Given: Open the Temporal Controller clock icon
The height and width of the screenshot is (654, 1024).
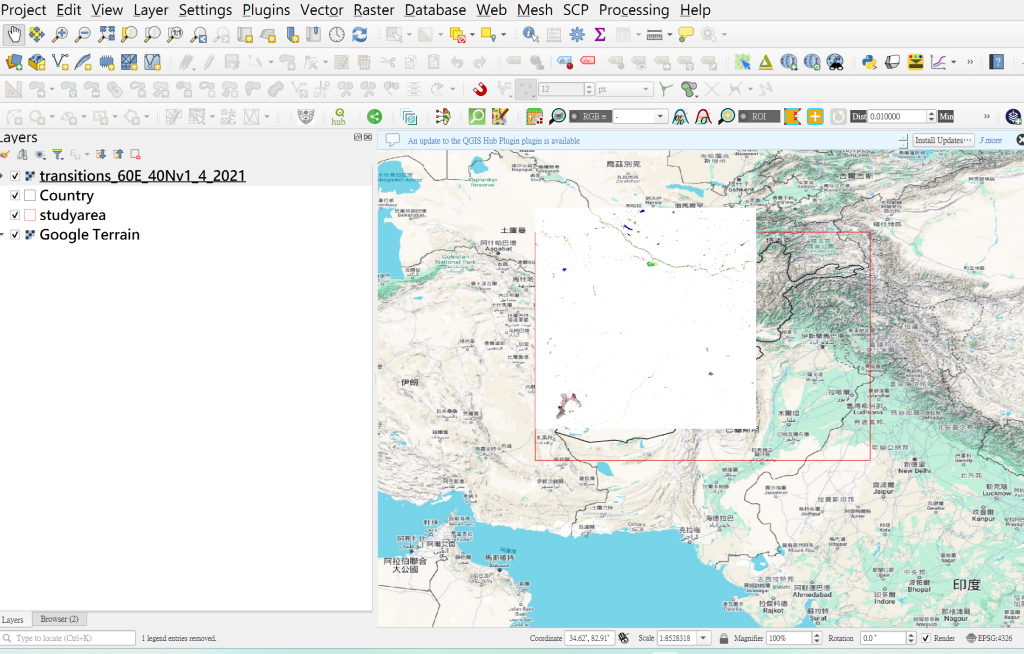Looking at the screenshot, I should [x=336, y=34].
